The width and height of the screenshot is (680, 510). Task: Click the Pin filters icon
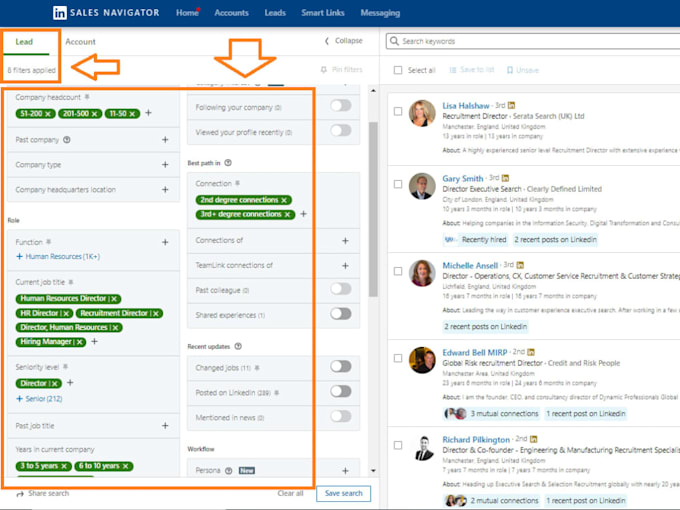pyautogui.click(x=324, y=70)
